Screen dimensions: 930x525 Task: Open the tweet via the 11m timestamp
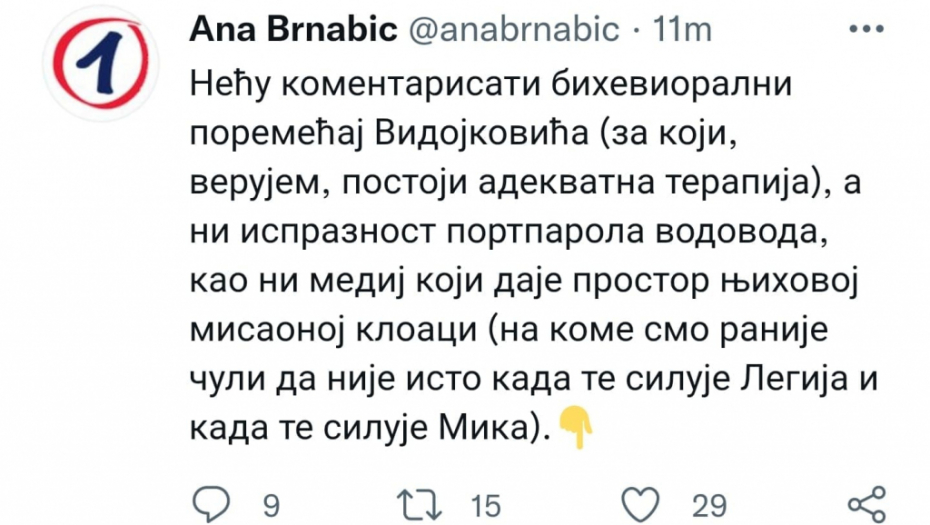point(682,31)
